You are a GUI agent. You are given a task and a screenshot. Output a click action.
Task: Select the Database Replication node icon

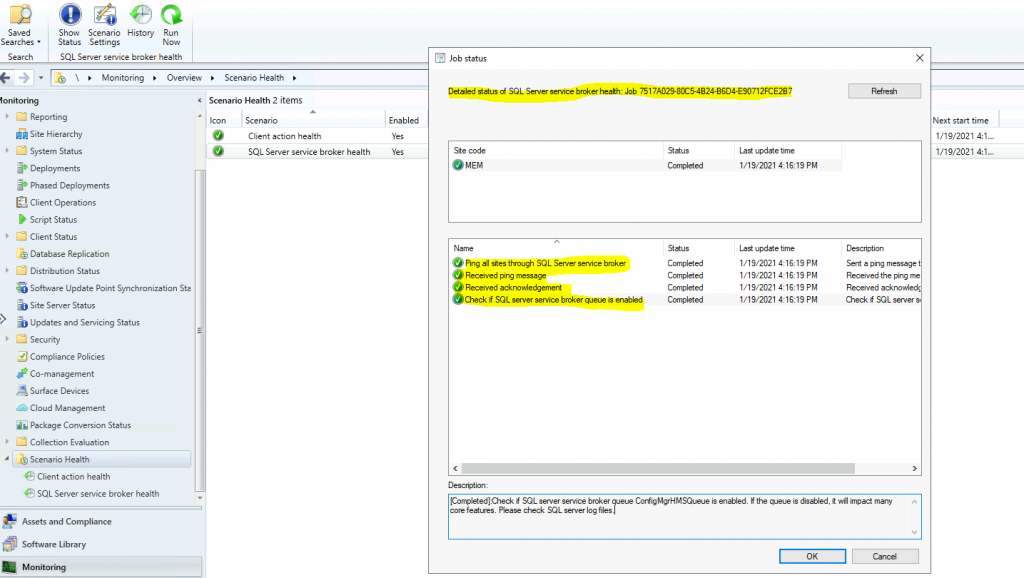(x=22, y=253)
